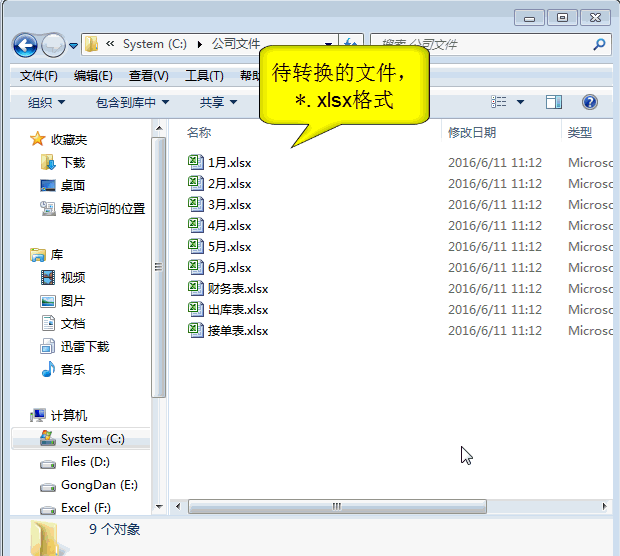620x556 pixels.
Task: Toggle the preview pane icon
Action: pyautogui.click(x=554, y=102)
